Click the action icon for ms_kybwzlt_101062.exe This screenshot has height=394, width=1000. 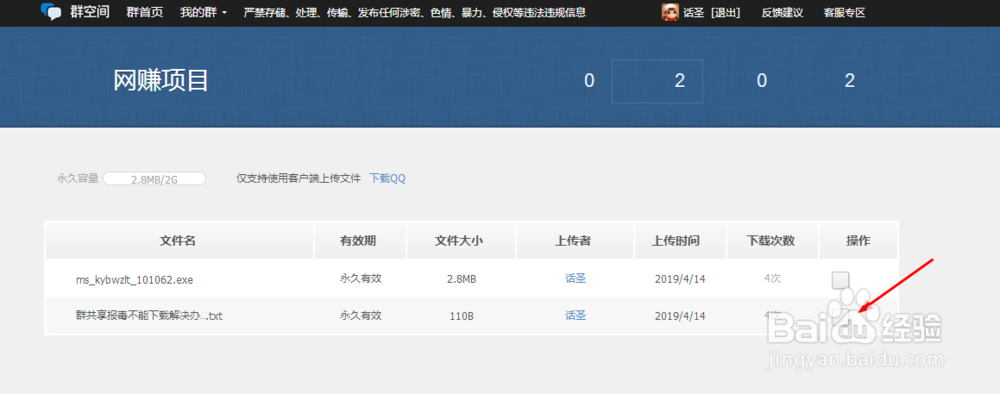[x=841, y=280]
